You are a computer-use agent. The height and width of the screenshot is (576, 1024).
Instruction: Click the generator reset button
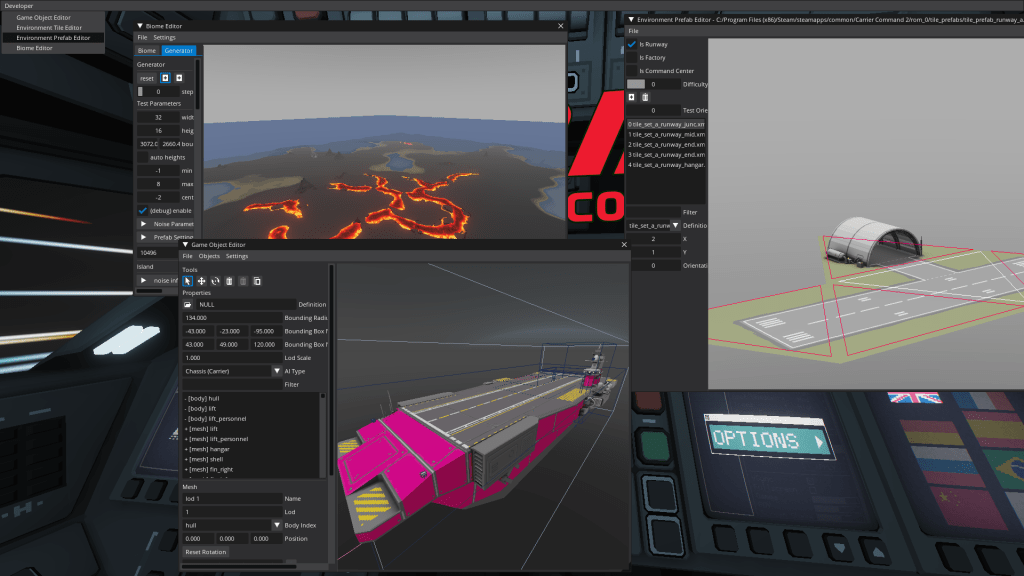[x=147, y=78]
